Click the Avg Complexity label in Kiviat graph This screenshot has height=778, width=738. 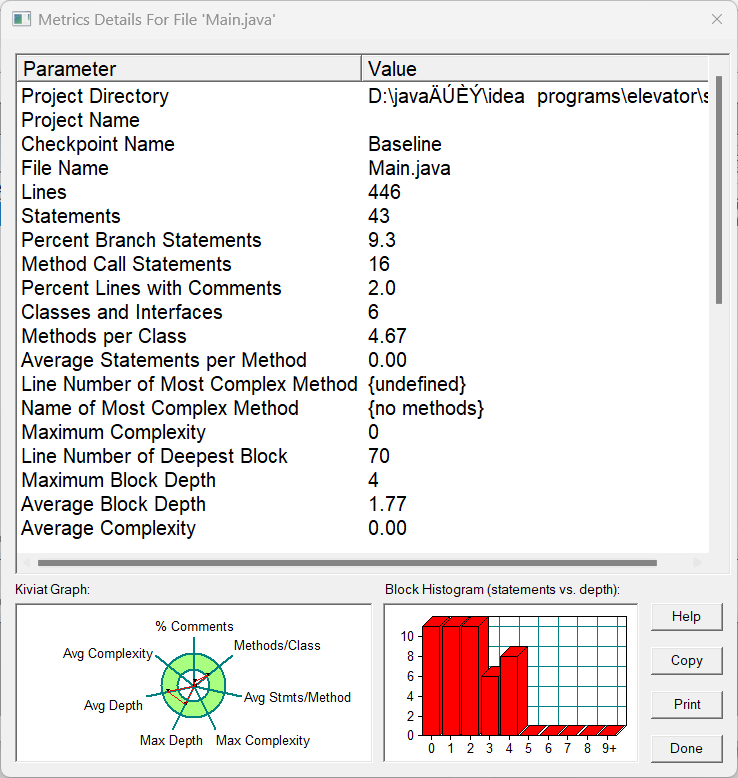tap(108, 653)
